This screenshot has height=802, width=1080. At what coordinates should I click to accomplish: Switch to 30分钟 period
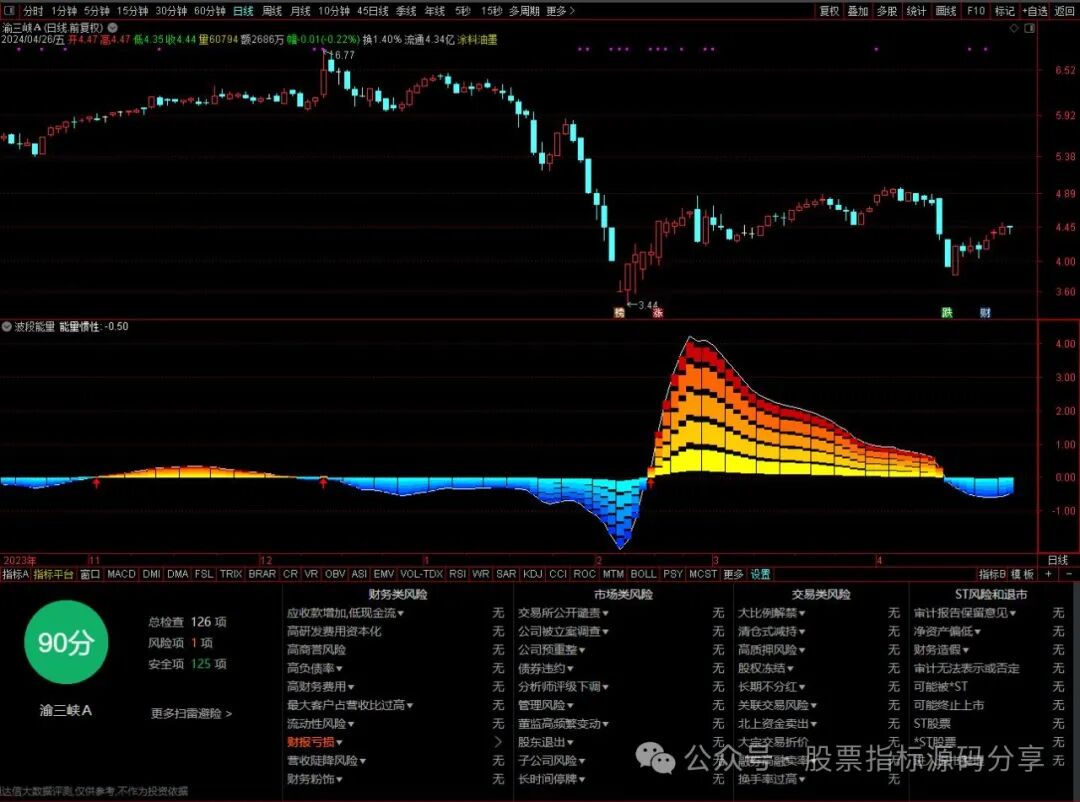[x=171, y=11]
